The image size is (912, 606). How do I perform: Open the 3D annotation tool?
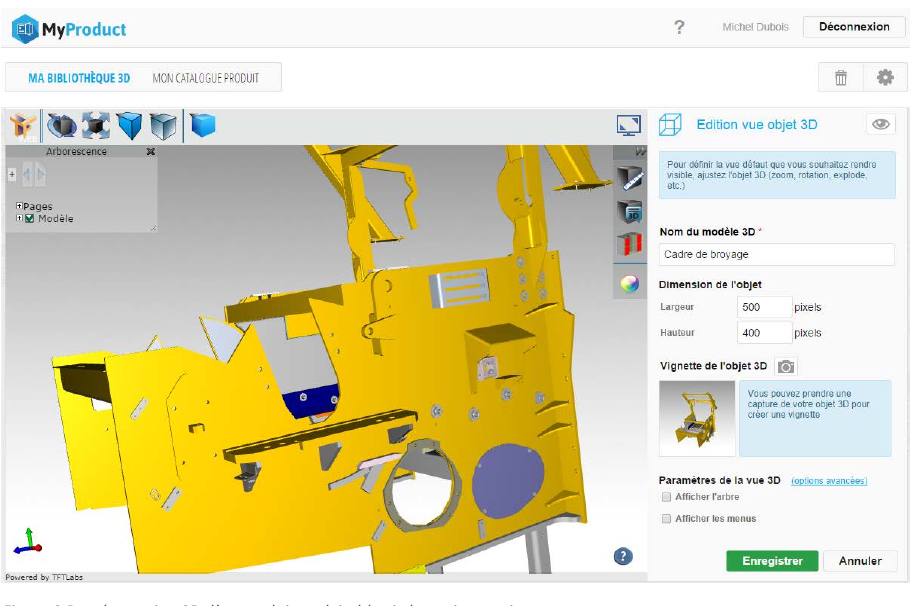(629, 212)
